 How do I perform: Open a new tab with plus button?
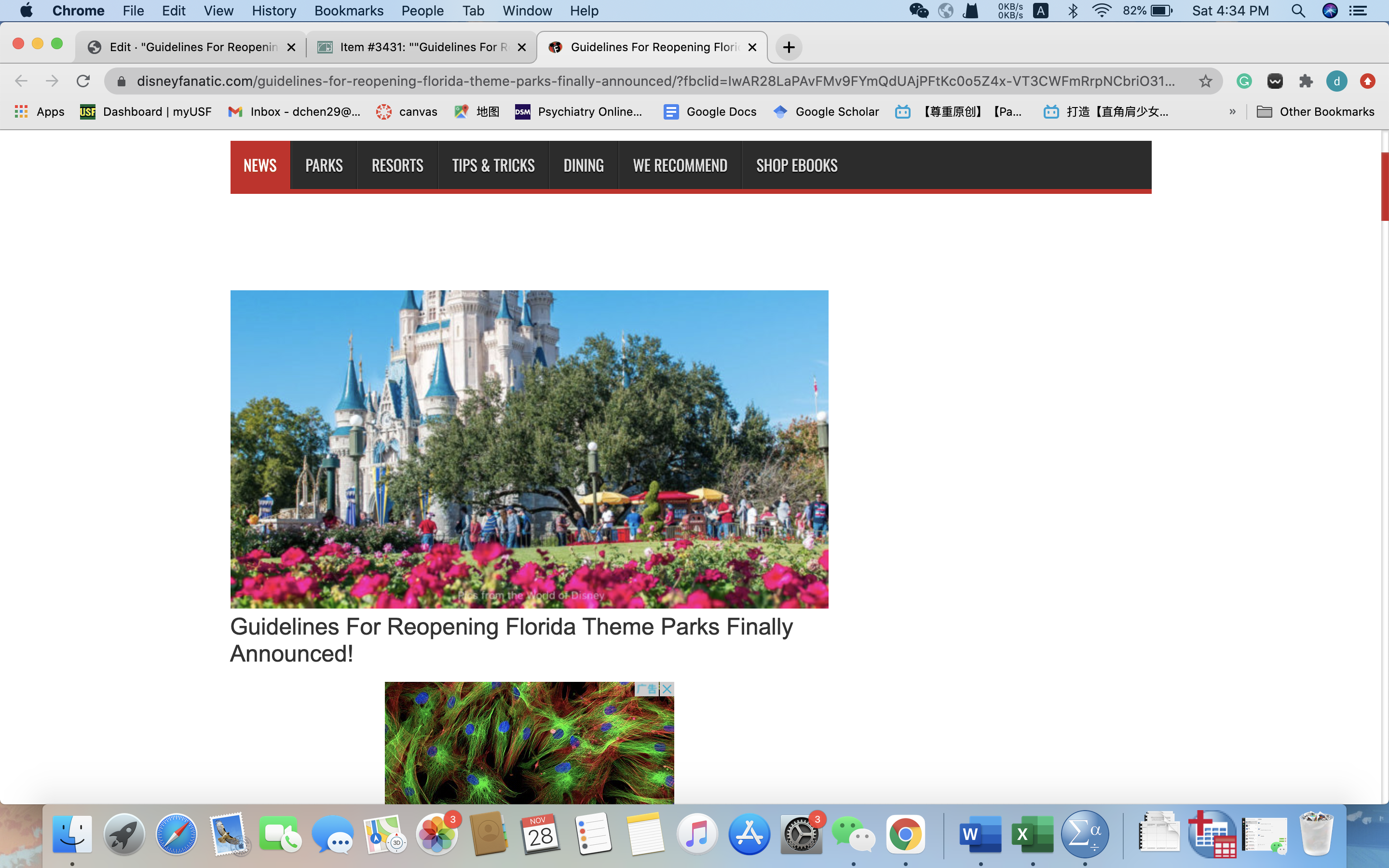(789, 47)
